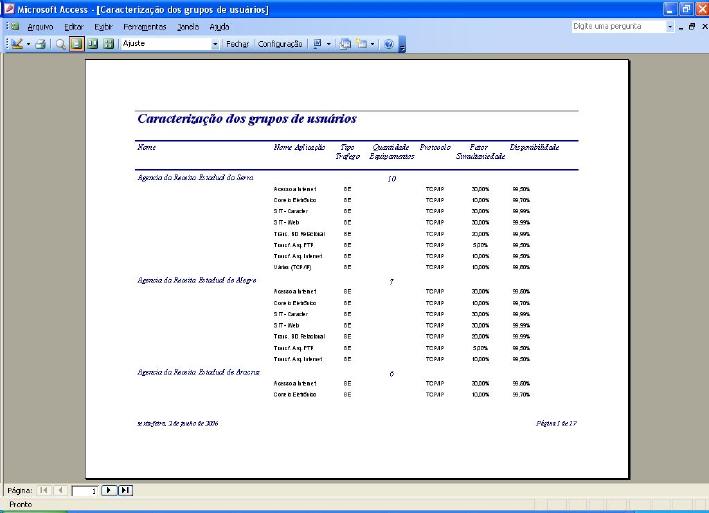Select the Zoom magnifier tool
Screen dimensions: 709x513
[x=61, y=44]
